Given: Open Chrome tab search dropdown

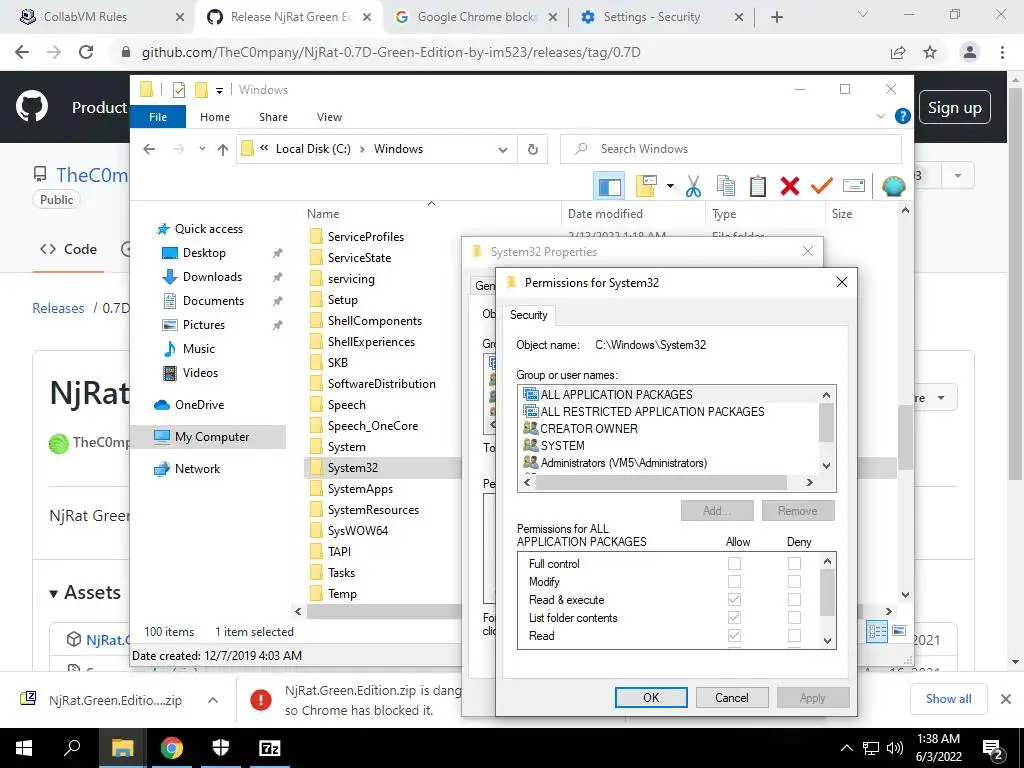Looking at the screenshot, I should (863, 14).
